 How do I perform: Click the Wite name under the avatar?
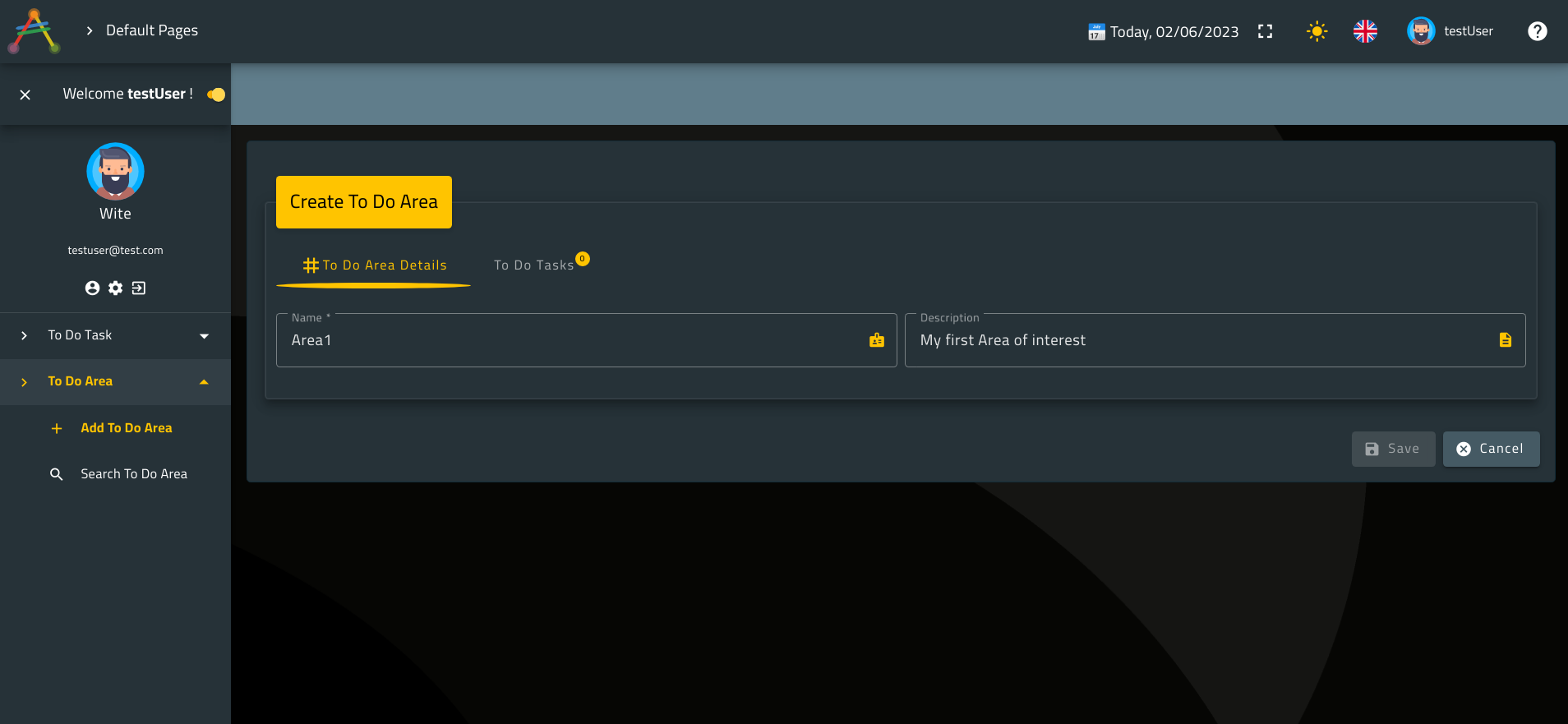pos(115,214)
